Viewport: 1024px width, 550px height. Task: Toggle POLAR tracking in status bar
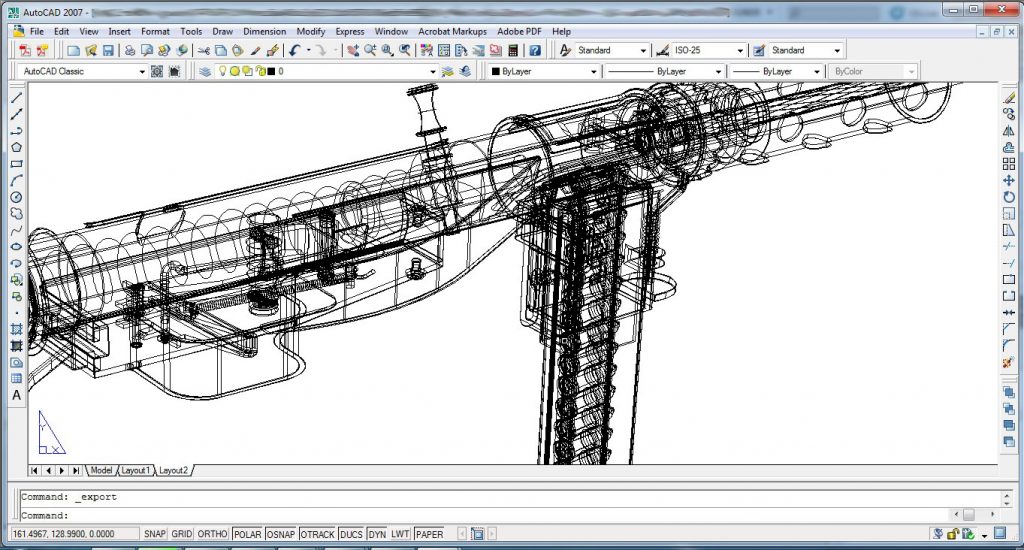(x=248, y=534)
